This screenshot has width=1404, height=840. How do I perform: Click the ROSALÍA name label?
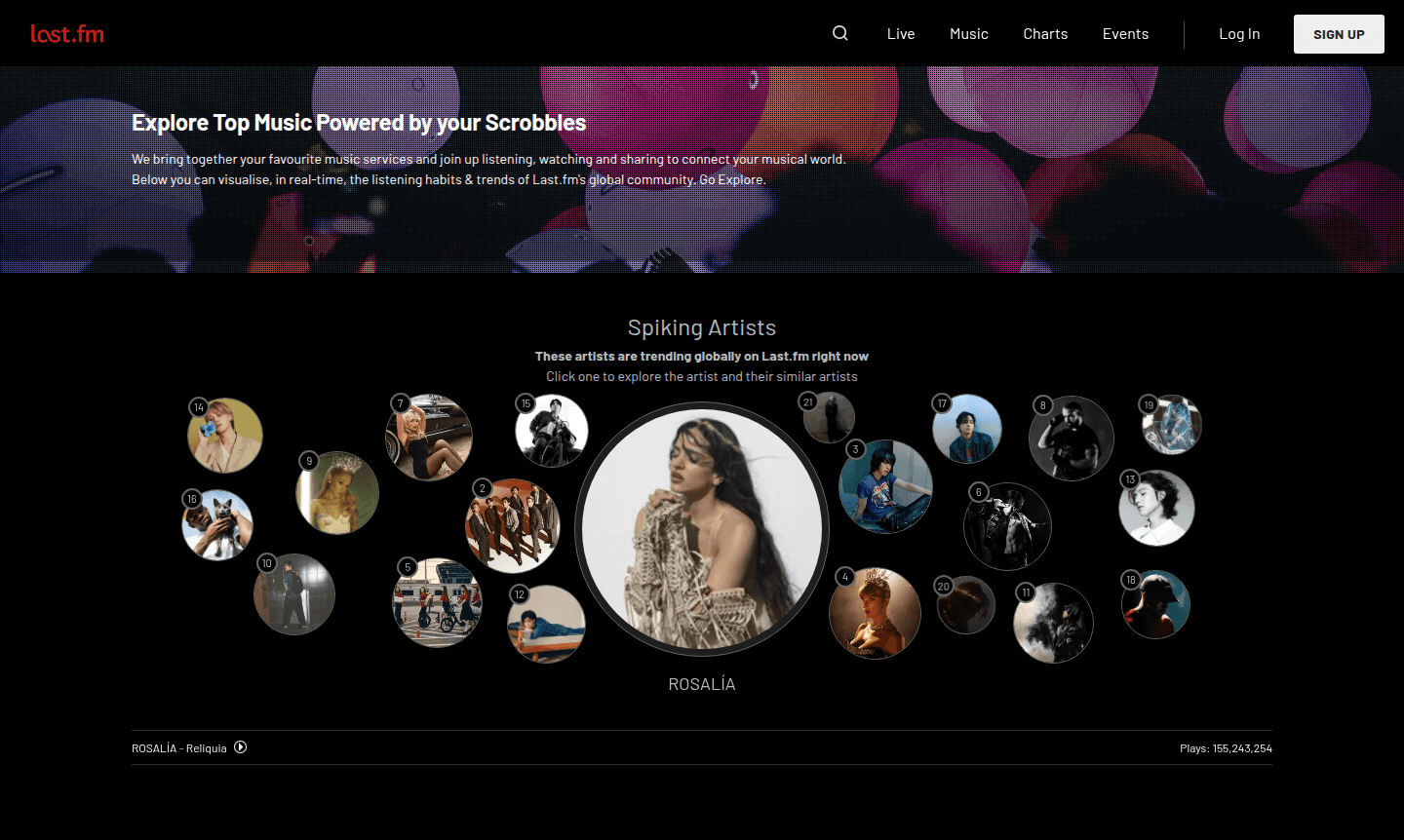pyautogui.click(x=702, y=683)
